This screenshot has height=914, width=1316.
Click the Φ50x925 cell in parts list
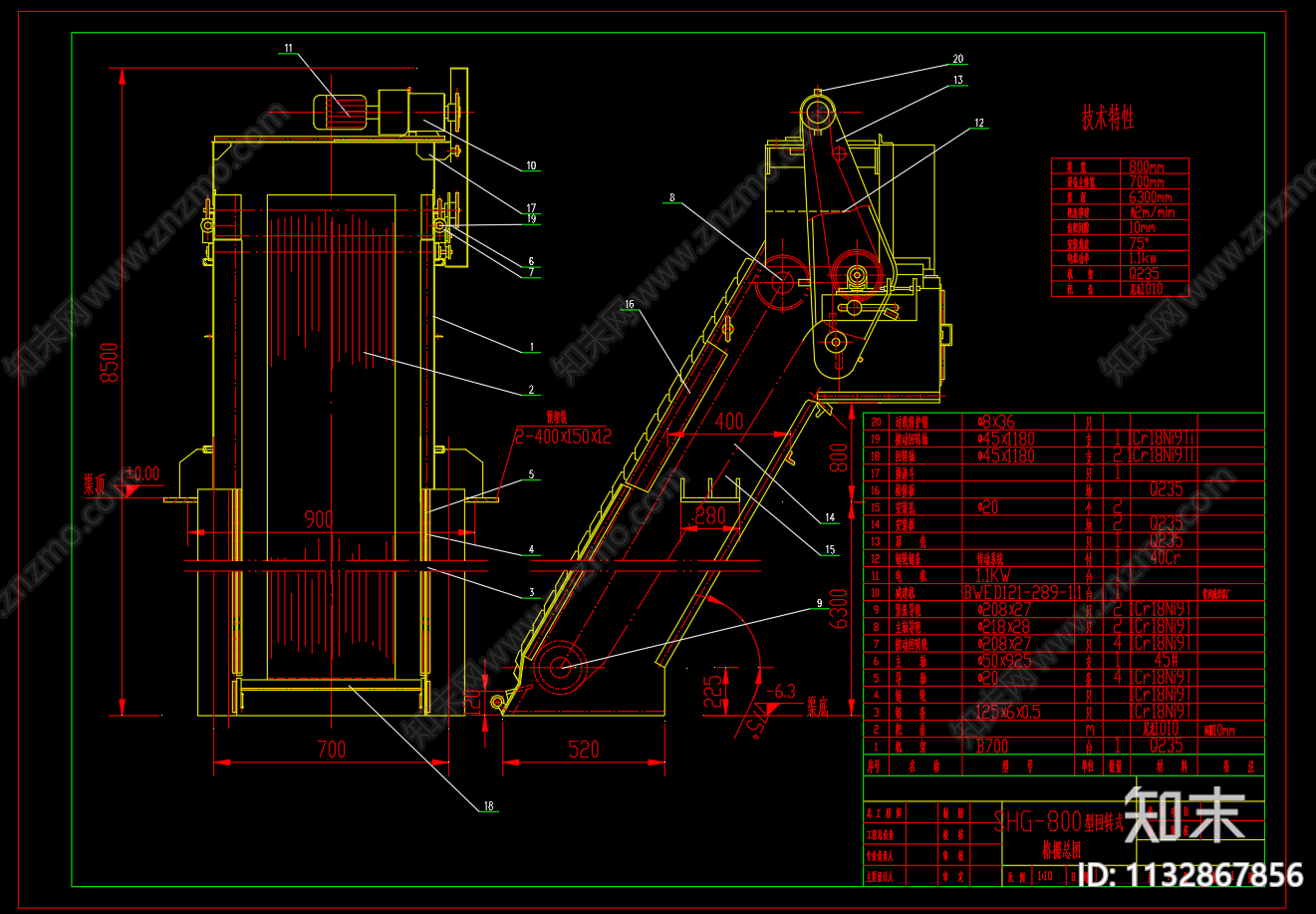[1004, 661]
